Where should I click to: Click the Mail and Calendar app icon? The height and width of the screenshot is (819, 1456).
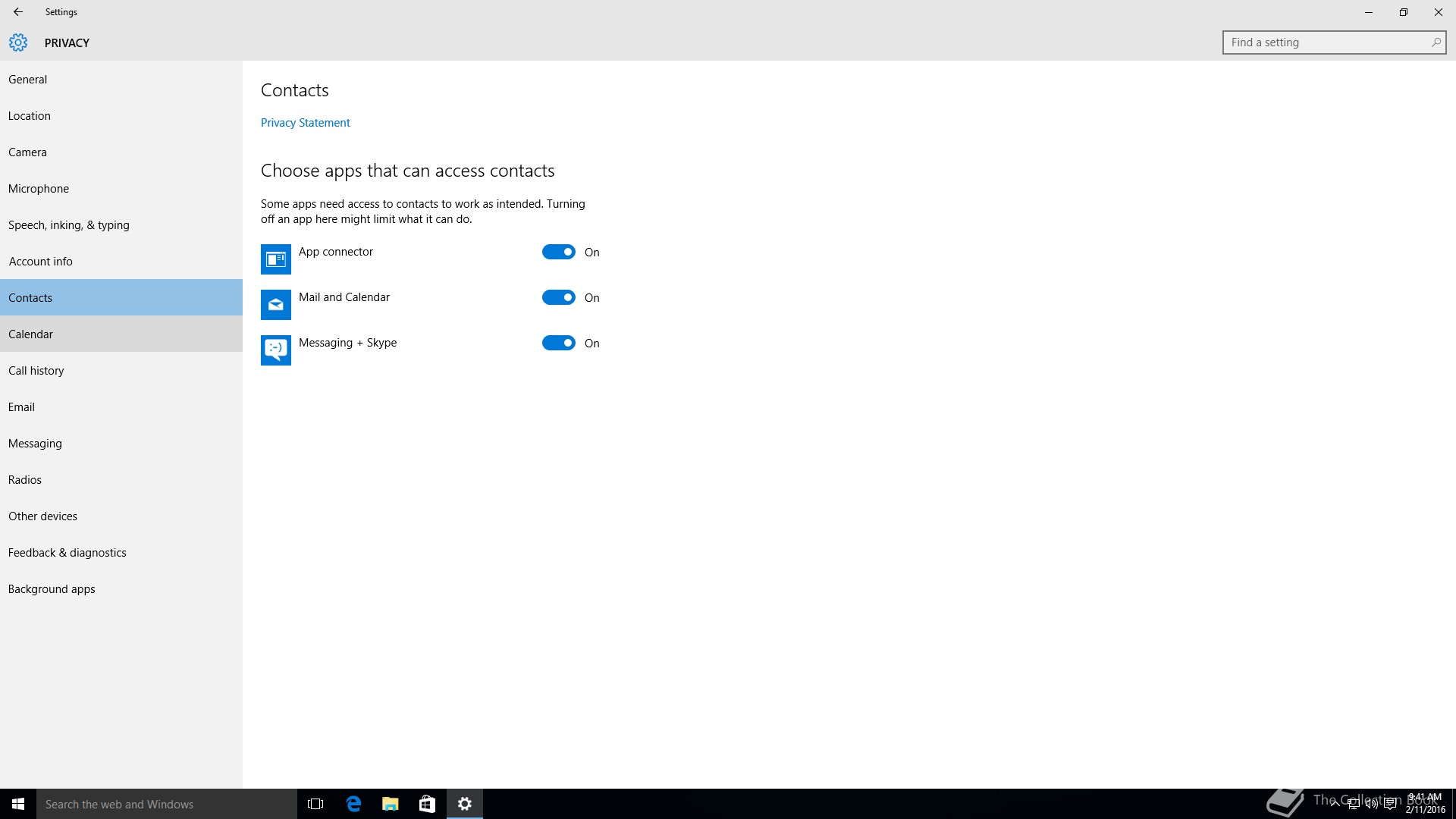point(275,305)
